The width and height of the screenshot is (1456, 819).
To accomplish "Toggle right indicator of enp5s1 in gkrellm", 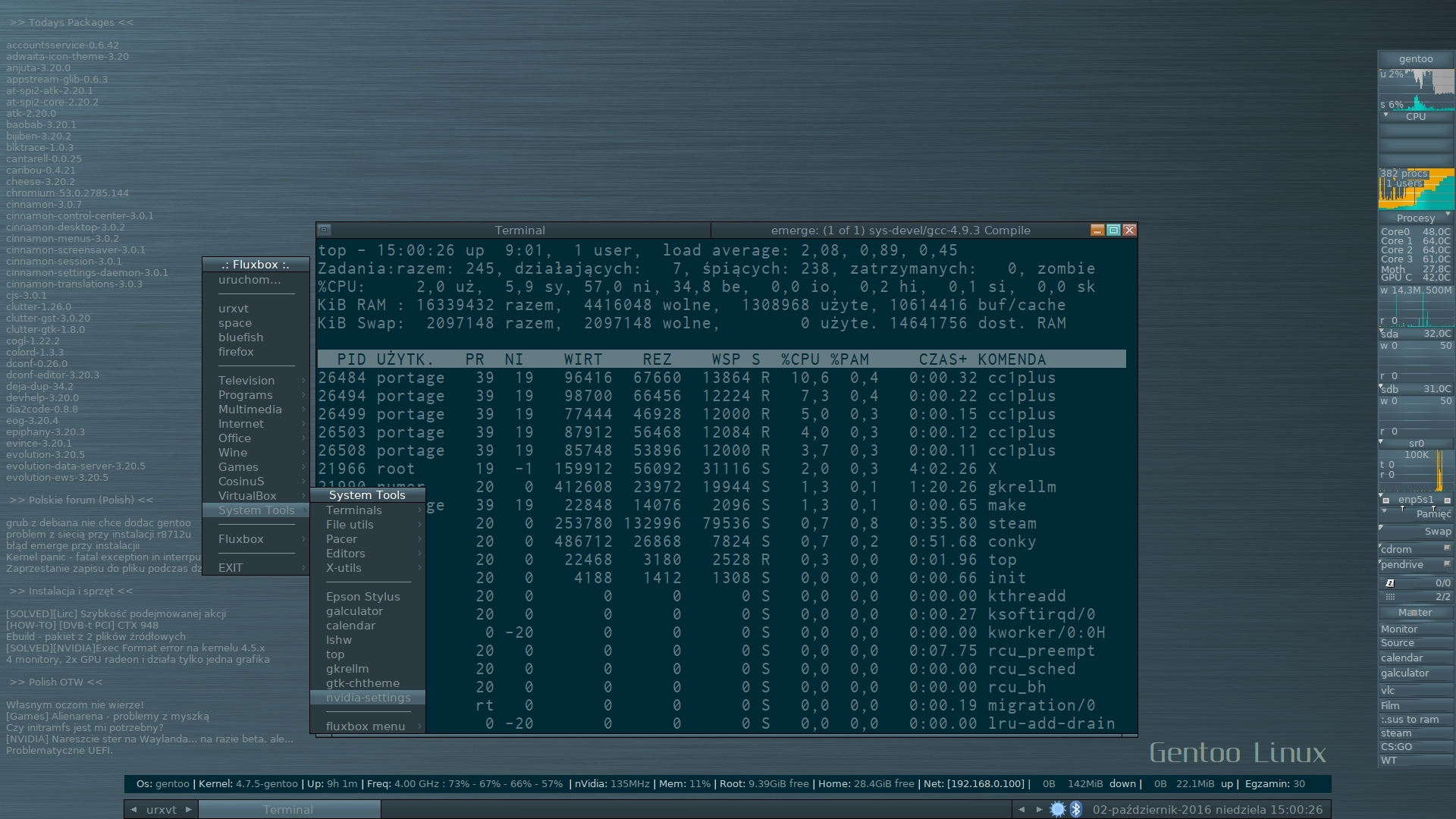I will coord(1447,500).
